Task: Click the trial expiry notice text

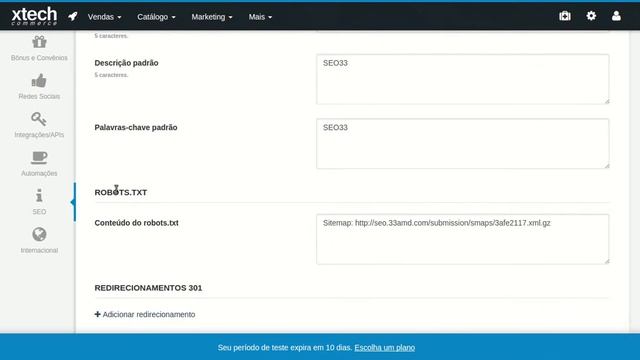Action: (x=284, y=348)
